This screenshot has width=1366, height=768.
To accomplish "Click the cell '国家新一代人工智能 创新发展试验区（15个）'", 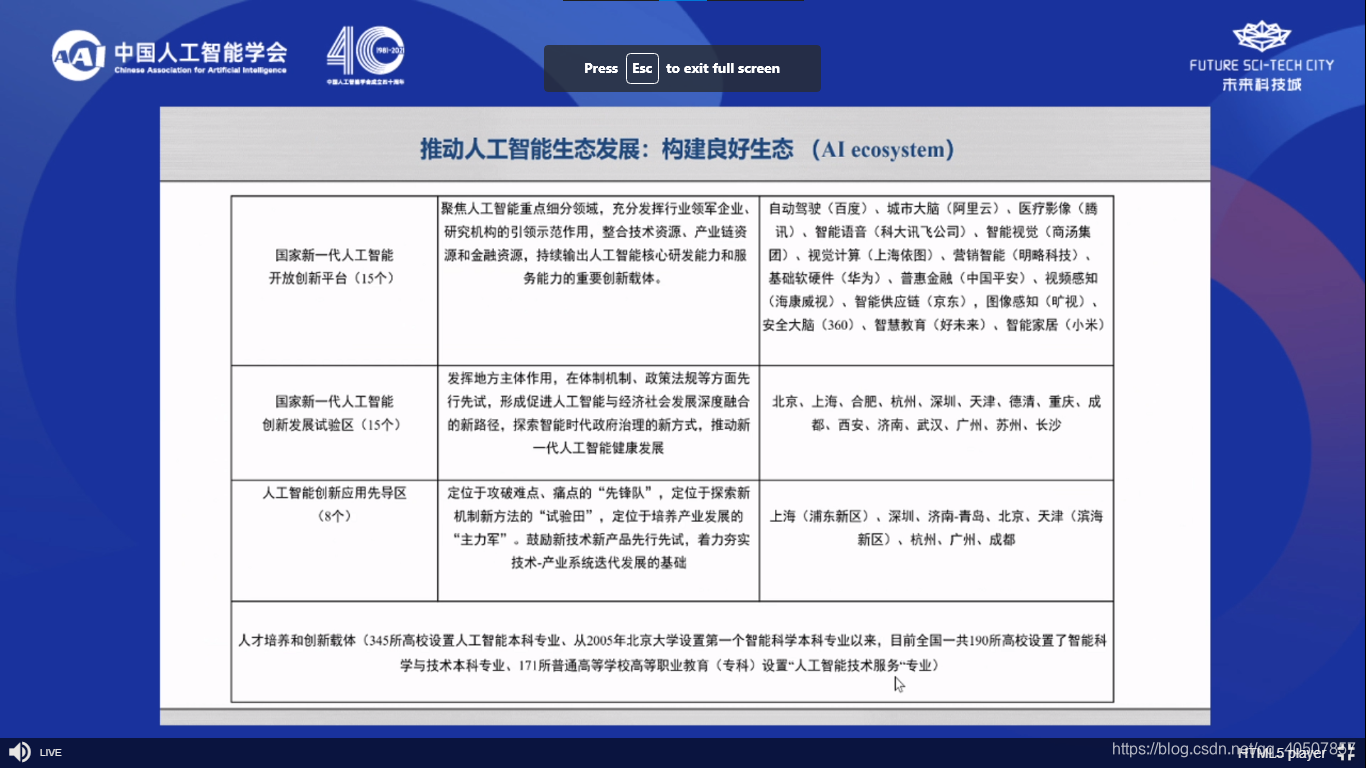I will coord(333,423).
